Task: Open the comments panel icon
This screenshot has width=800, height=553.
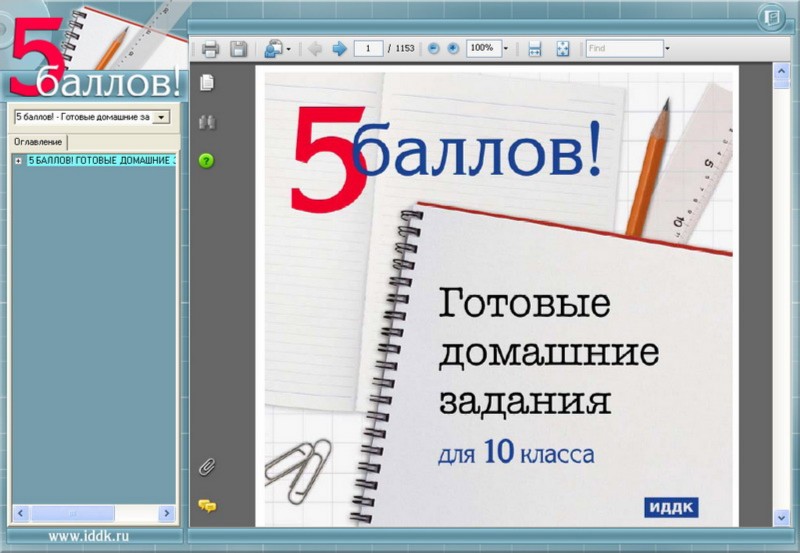Action: (207, 506)
